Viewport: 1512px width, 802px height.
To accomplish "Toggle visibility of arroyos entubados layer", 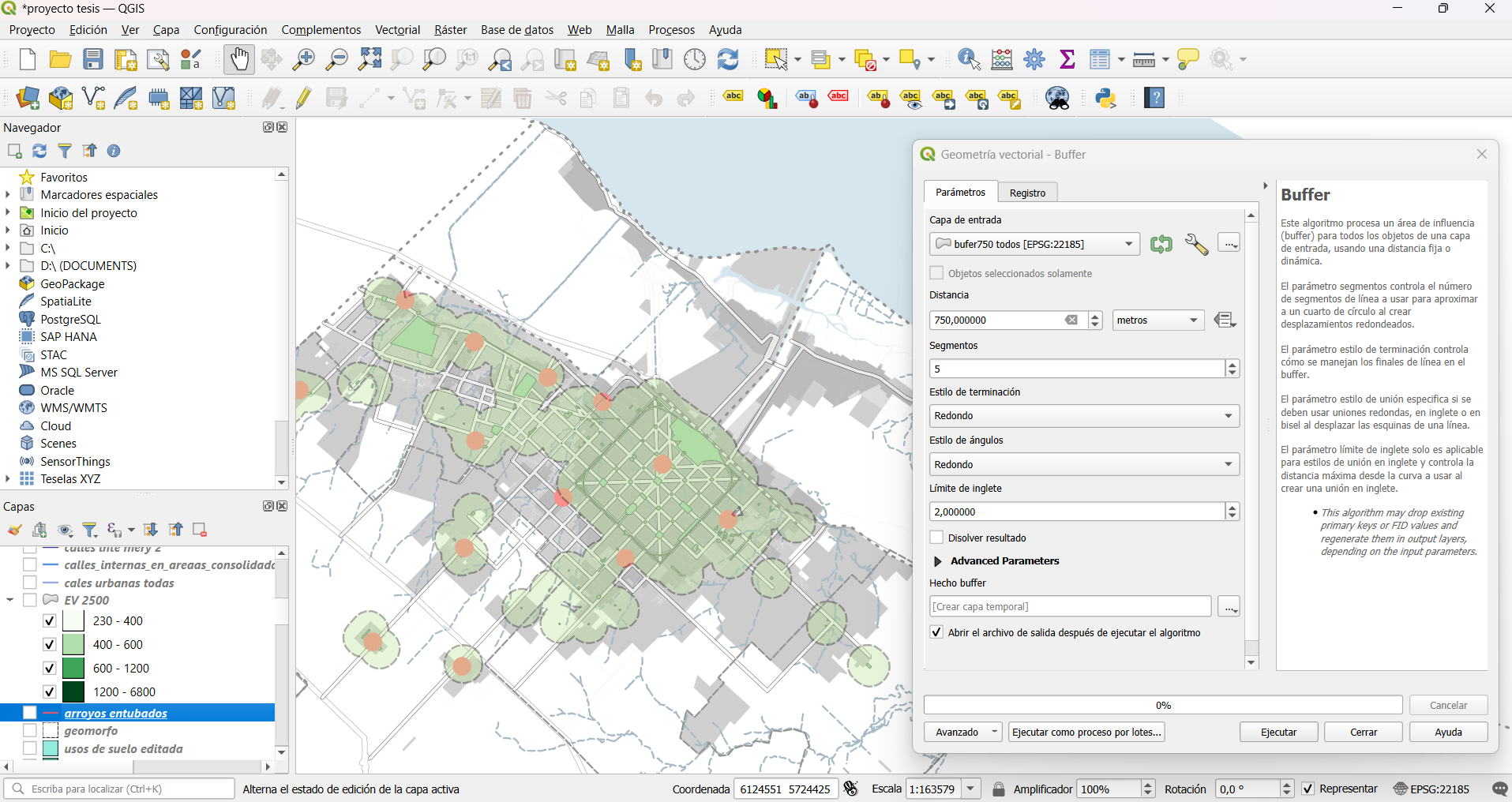I will pos(30,713).
